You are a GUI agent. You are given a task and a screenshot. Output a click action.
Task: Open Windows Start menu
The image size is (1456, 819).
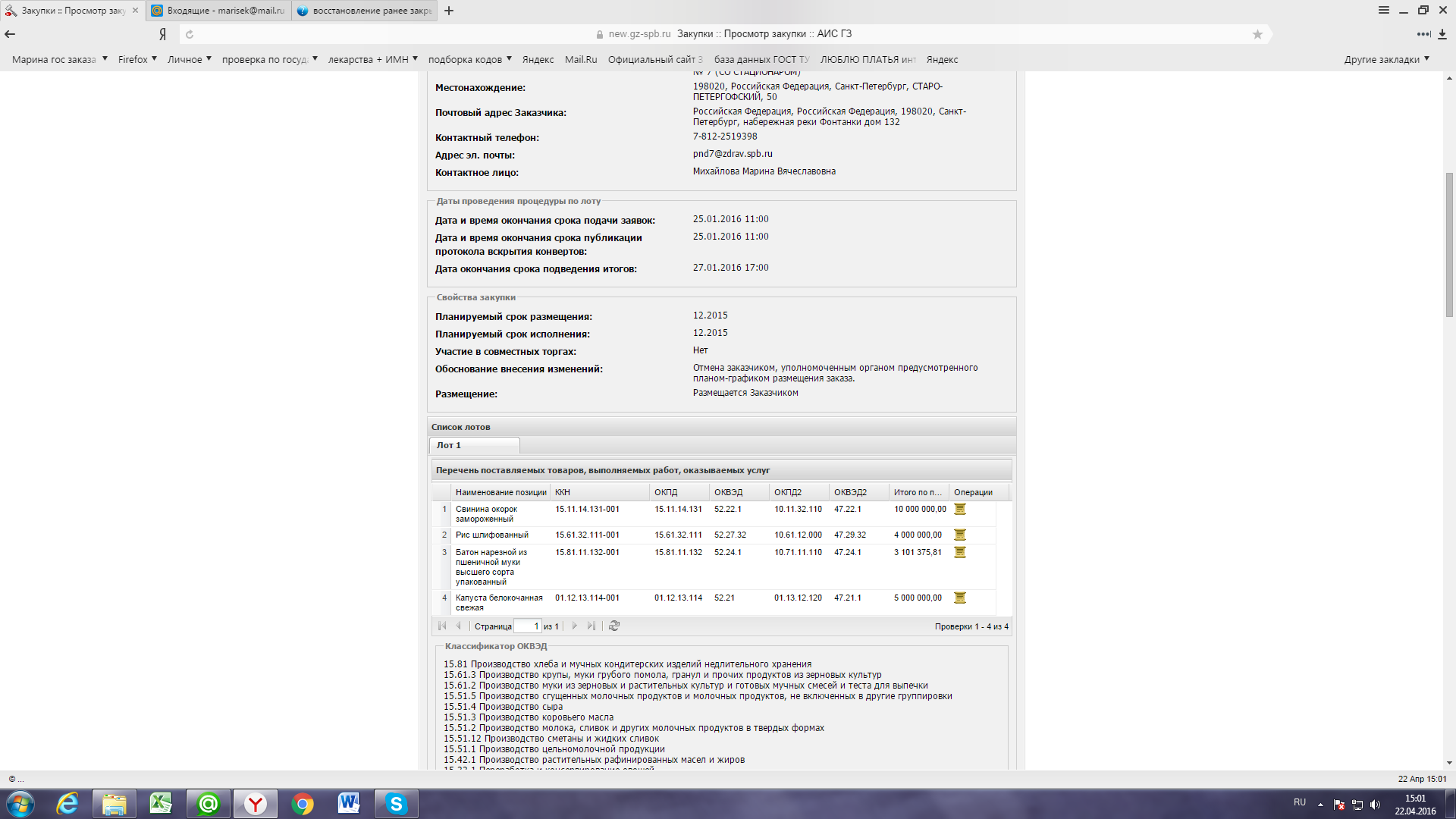pyautogui.click(x=20, y=804)
